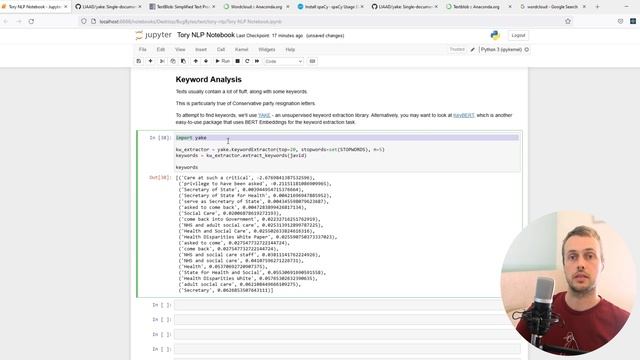Open the Widgets menu

tap(267, 49)
